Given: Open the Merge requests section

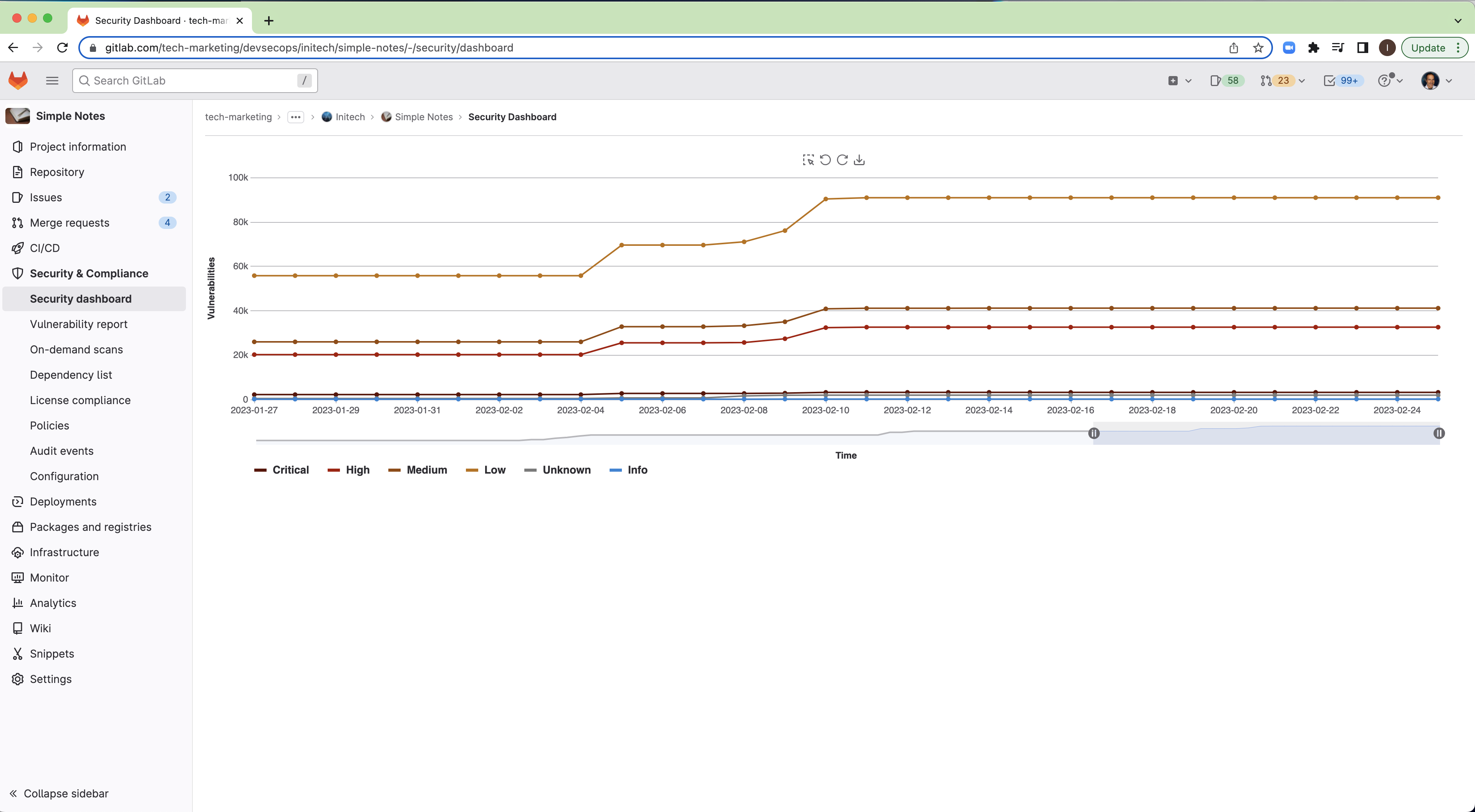Looking at the screenshot, I should coord(69,222).
